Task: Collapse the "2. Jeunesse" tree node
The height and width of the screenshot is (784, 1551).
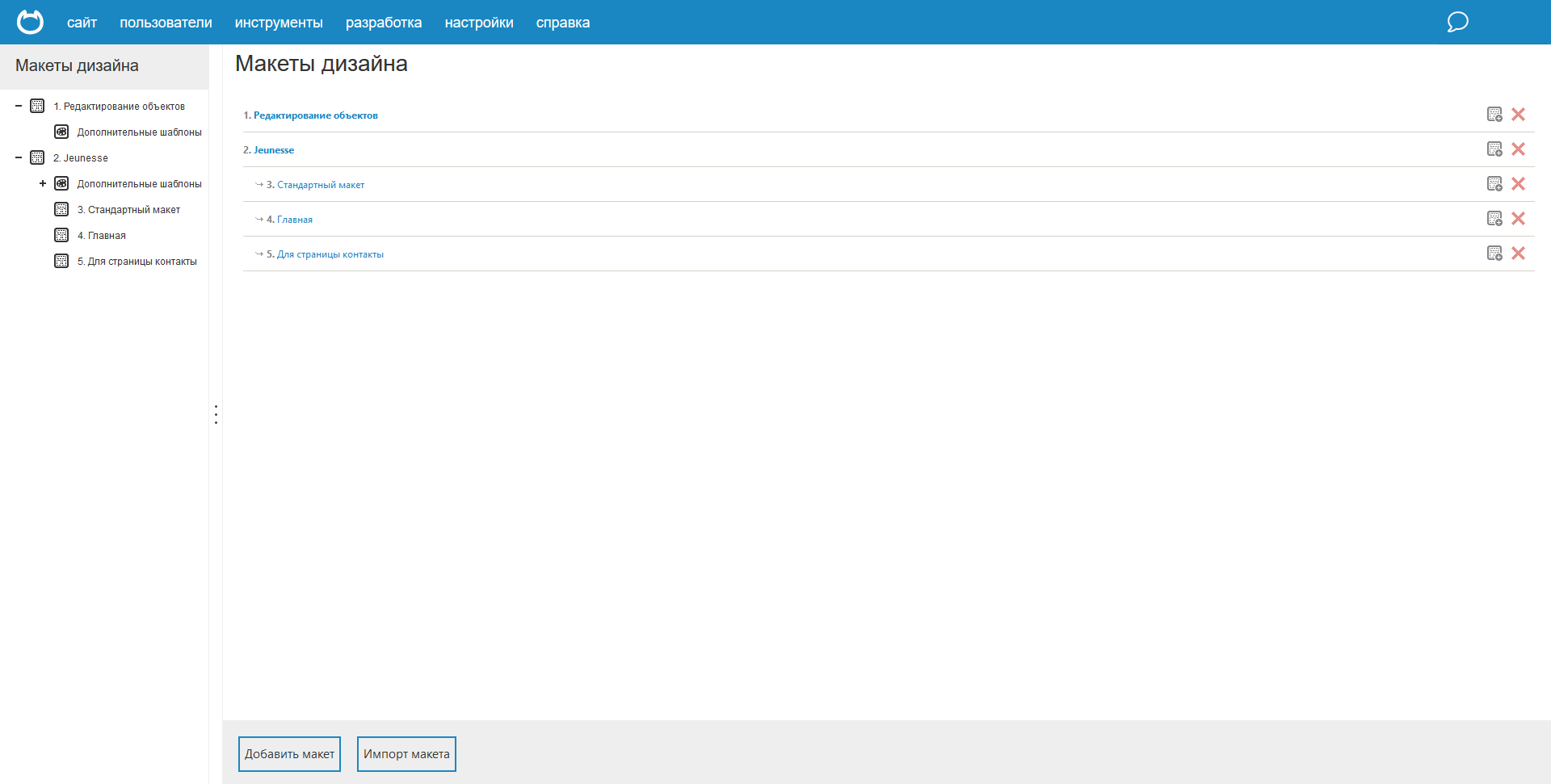Action: pyautogui.click(x=19, y=157)
